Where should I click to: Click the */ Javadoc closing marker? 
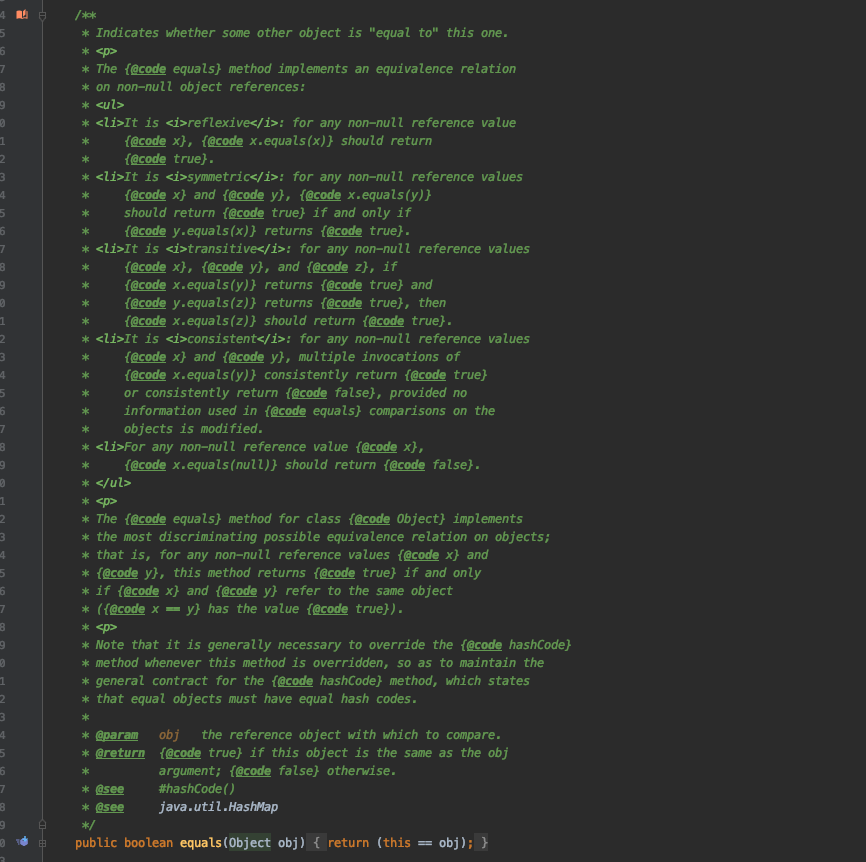88,825
